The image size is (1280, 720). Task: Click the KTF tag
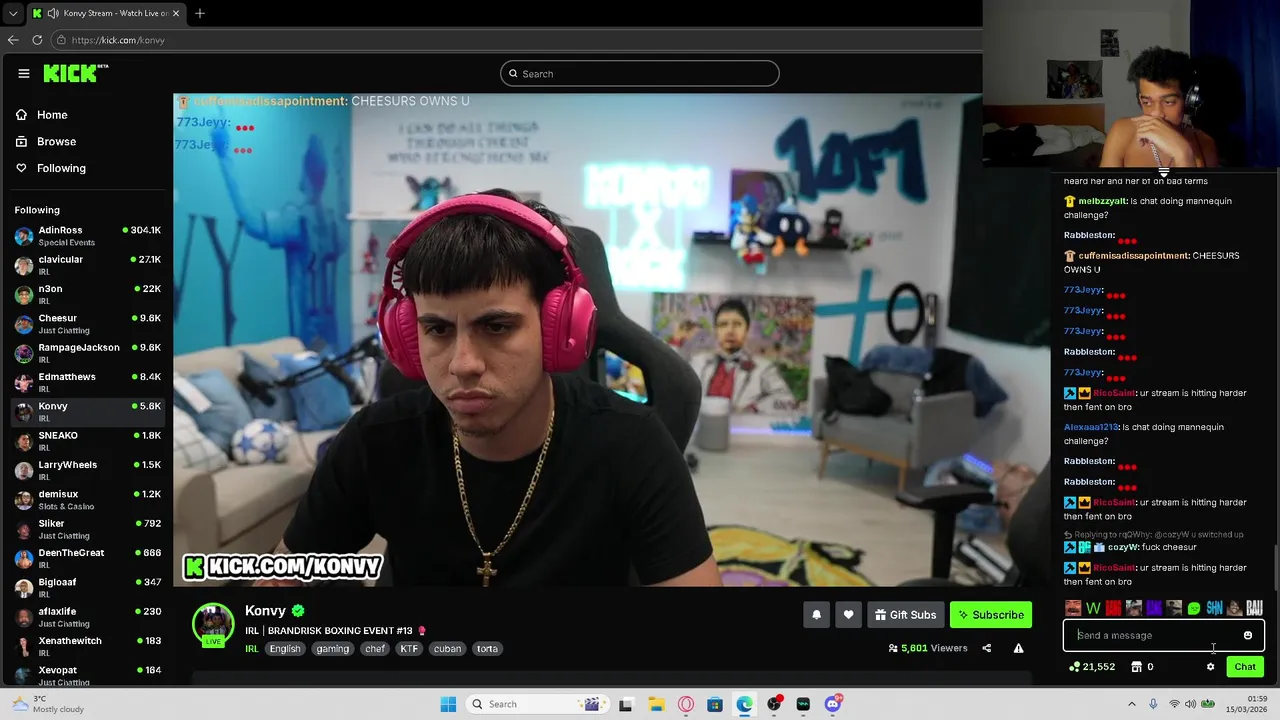click(409, 649)
